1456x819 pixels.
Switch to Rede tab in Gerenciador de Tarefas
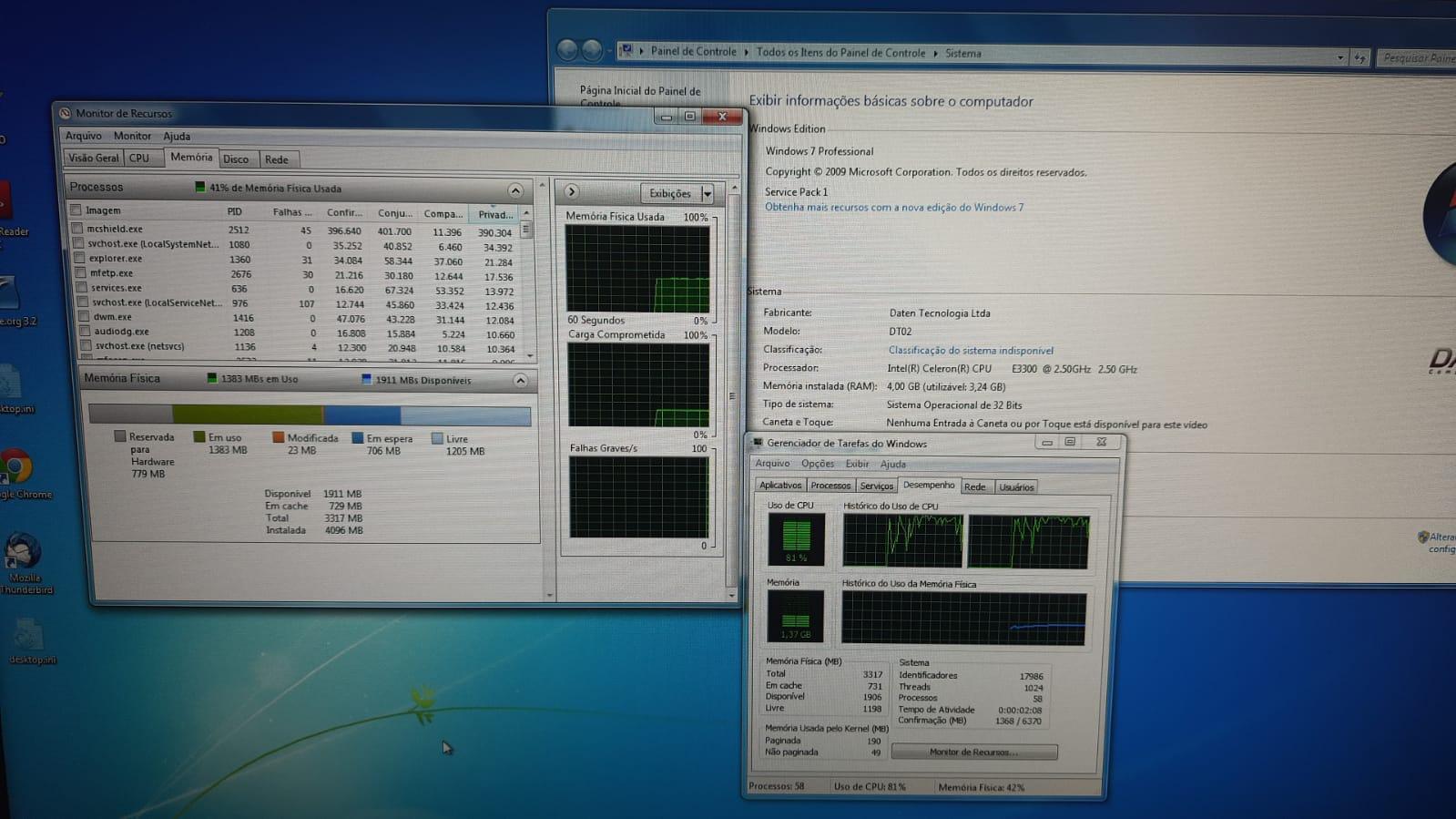[x=975, y=487]
